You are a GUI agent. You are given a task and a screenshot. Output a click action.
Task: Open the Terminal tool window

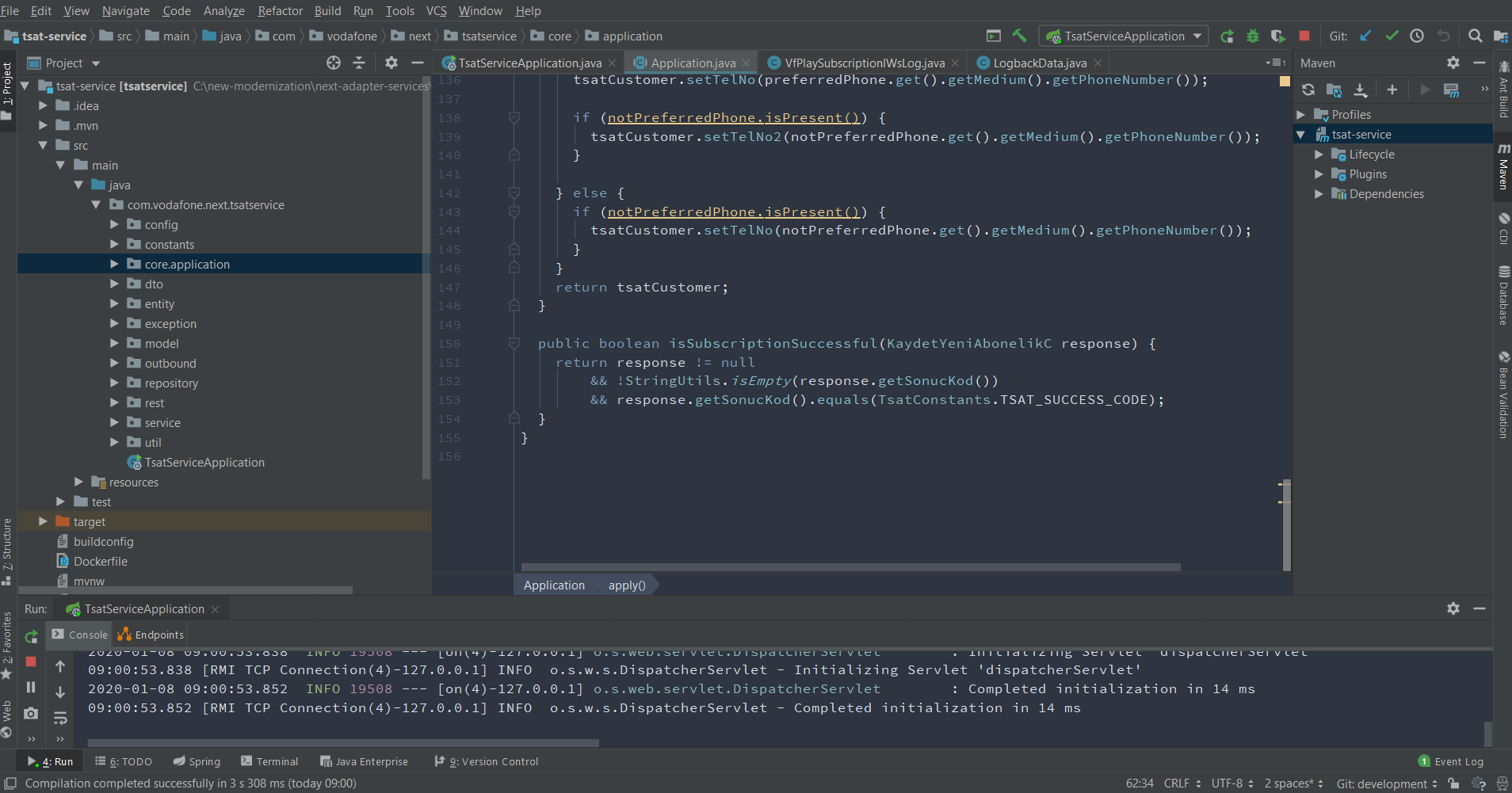277,761
